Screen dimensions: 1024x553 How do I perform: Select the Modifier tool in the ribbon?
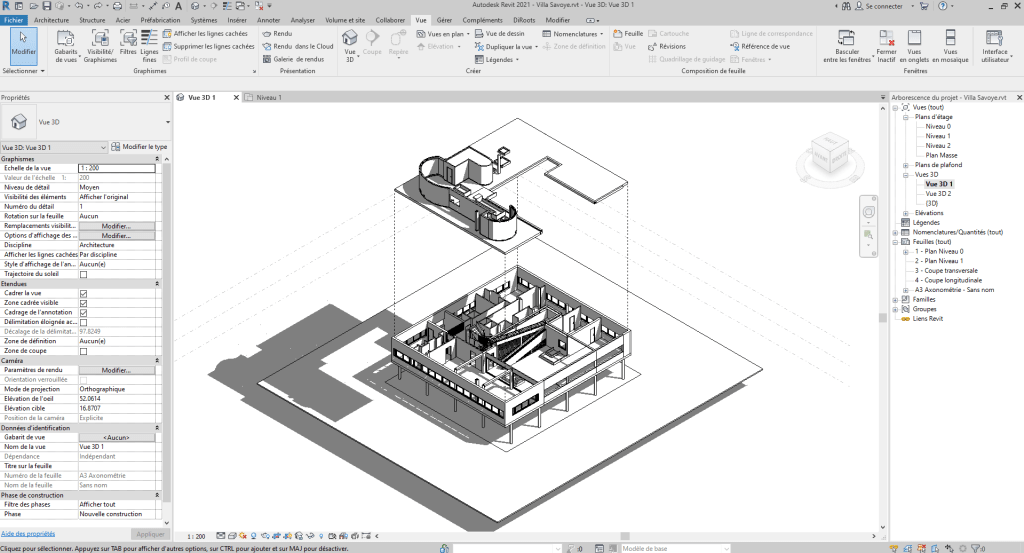[24, 44]
